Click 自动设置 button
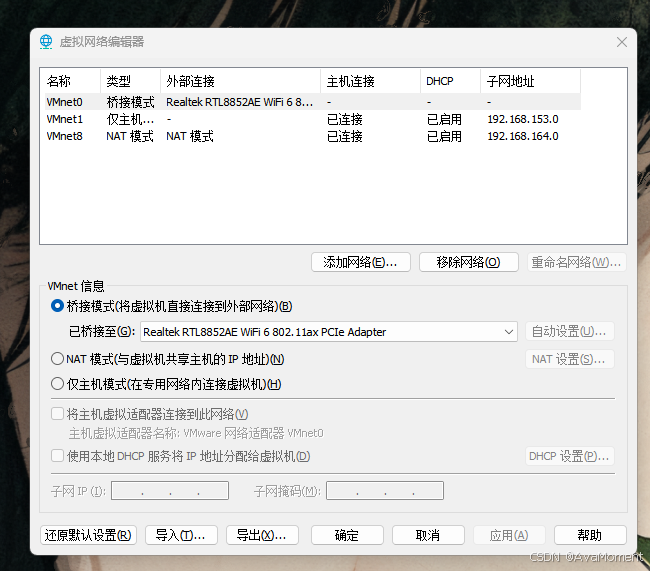Screen dimensions: 650x571 click(x=569, y=331)
